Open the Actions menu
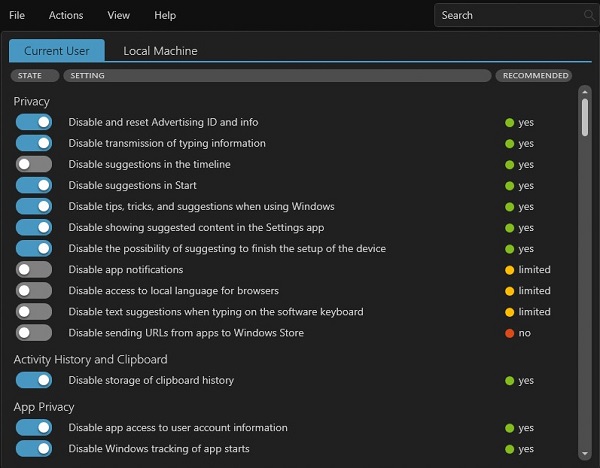Screen dimensions: 600x468 click(x=66, y=15)
